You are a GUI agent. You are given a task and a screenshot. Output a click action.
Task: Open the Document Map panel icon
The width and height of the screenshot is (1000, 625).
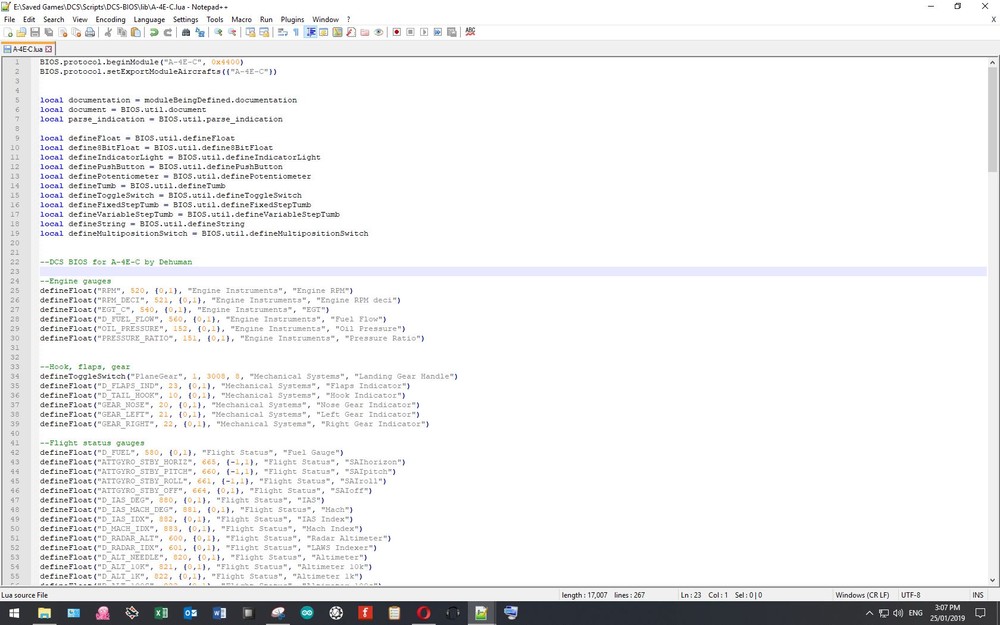337,32
